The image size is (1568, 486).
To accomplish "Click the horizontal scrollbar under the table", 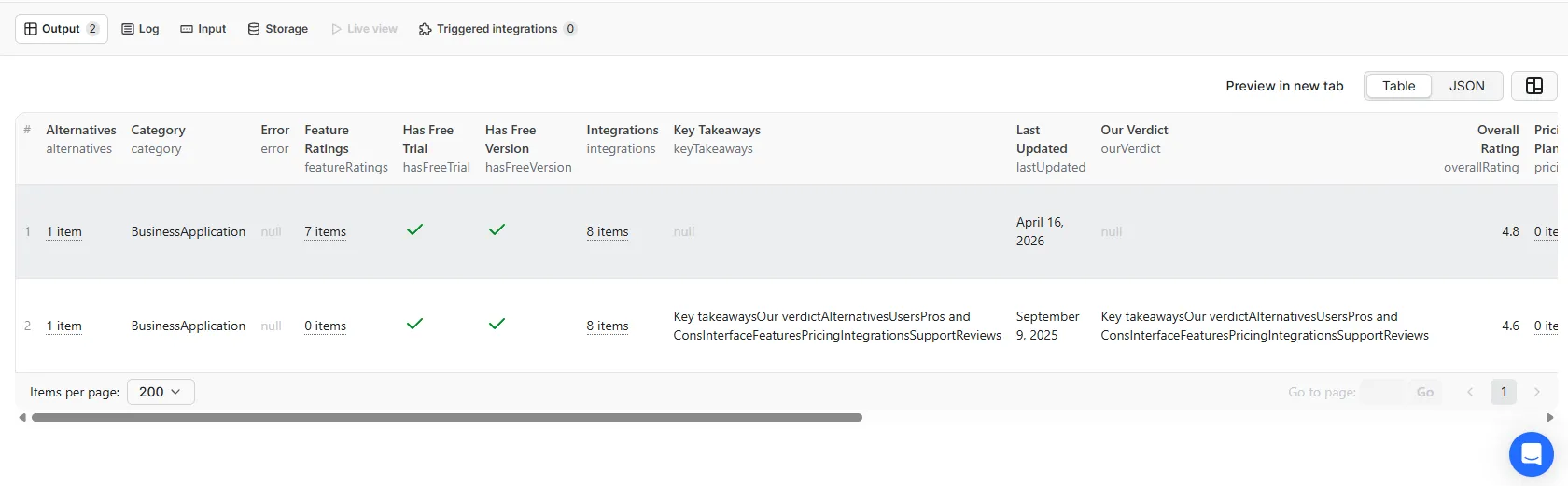I will click(446, 418).
